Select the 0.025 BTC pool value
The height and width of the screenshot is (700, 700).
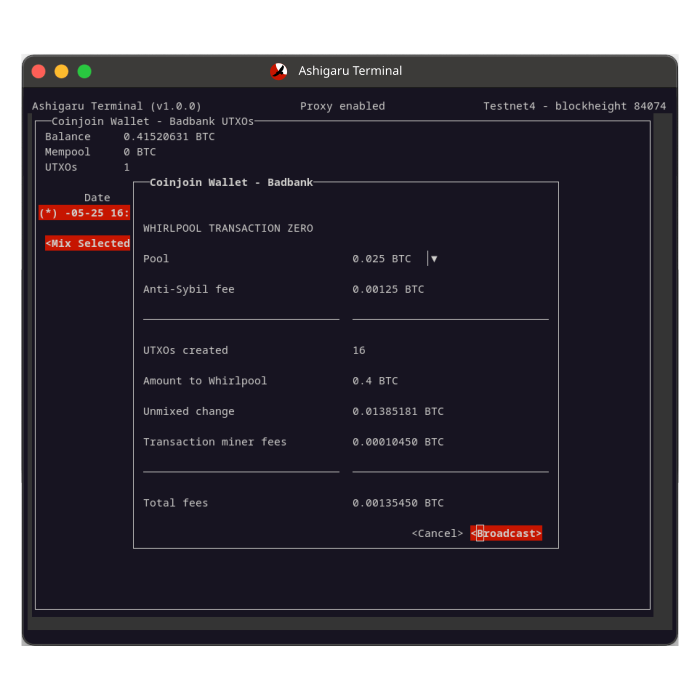pos(381,259)
